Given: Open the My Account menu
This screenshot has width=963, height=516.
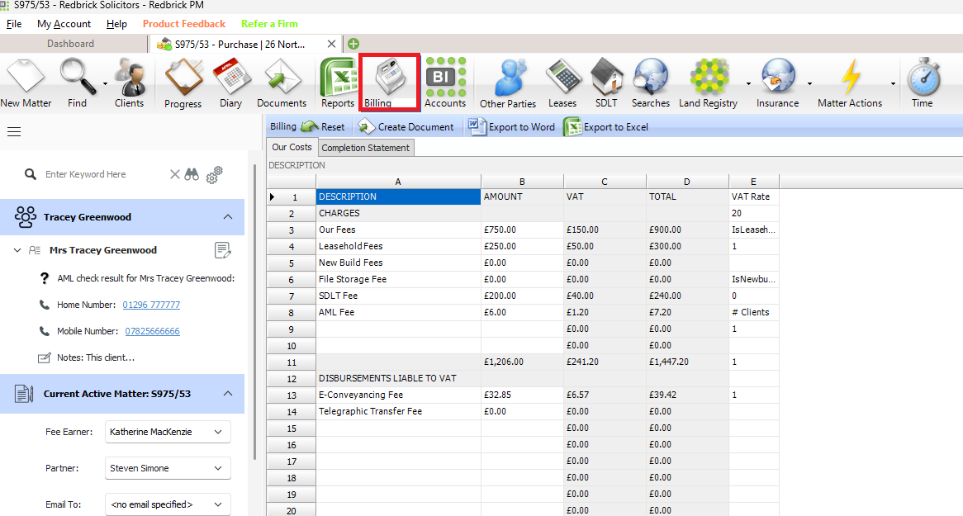Looking at the screenshot, I should tap(64, 24).
